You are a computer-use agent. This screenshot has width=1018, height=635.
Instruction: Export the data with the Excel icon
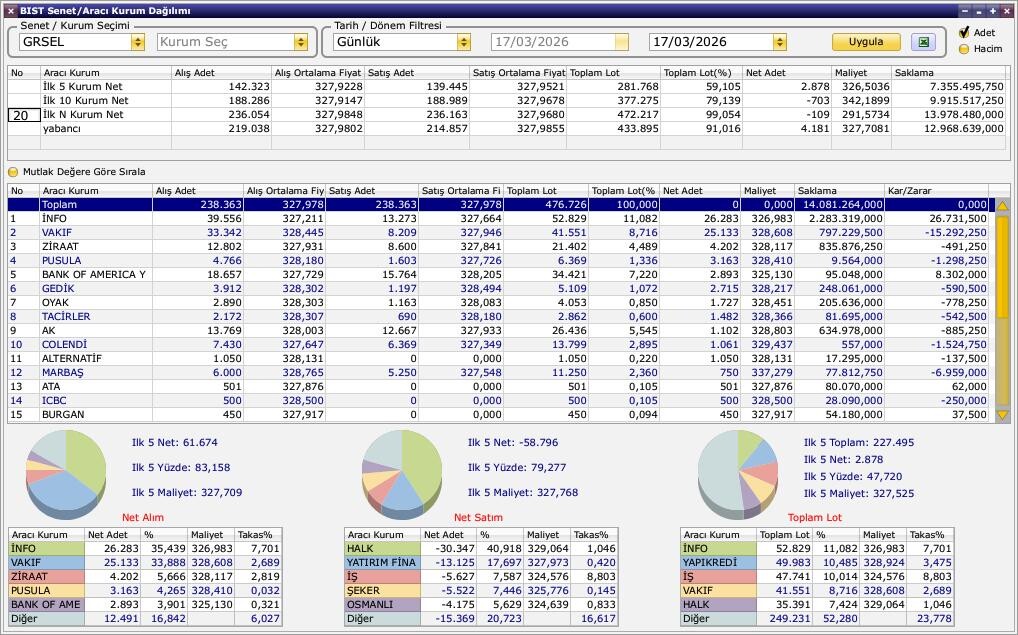[924, 42]
